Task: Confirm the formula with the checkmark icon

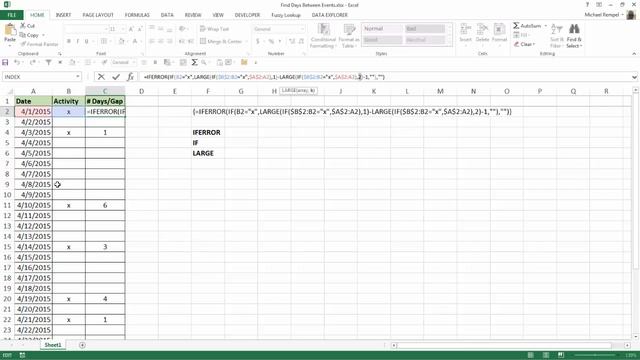Action: pos(116,77)
